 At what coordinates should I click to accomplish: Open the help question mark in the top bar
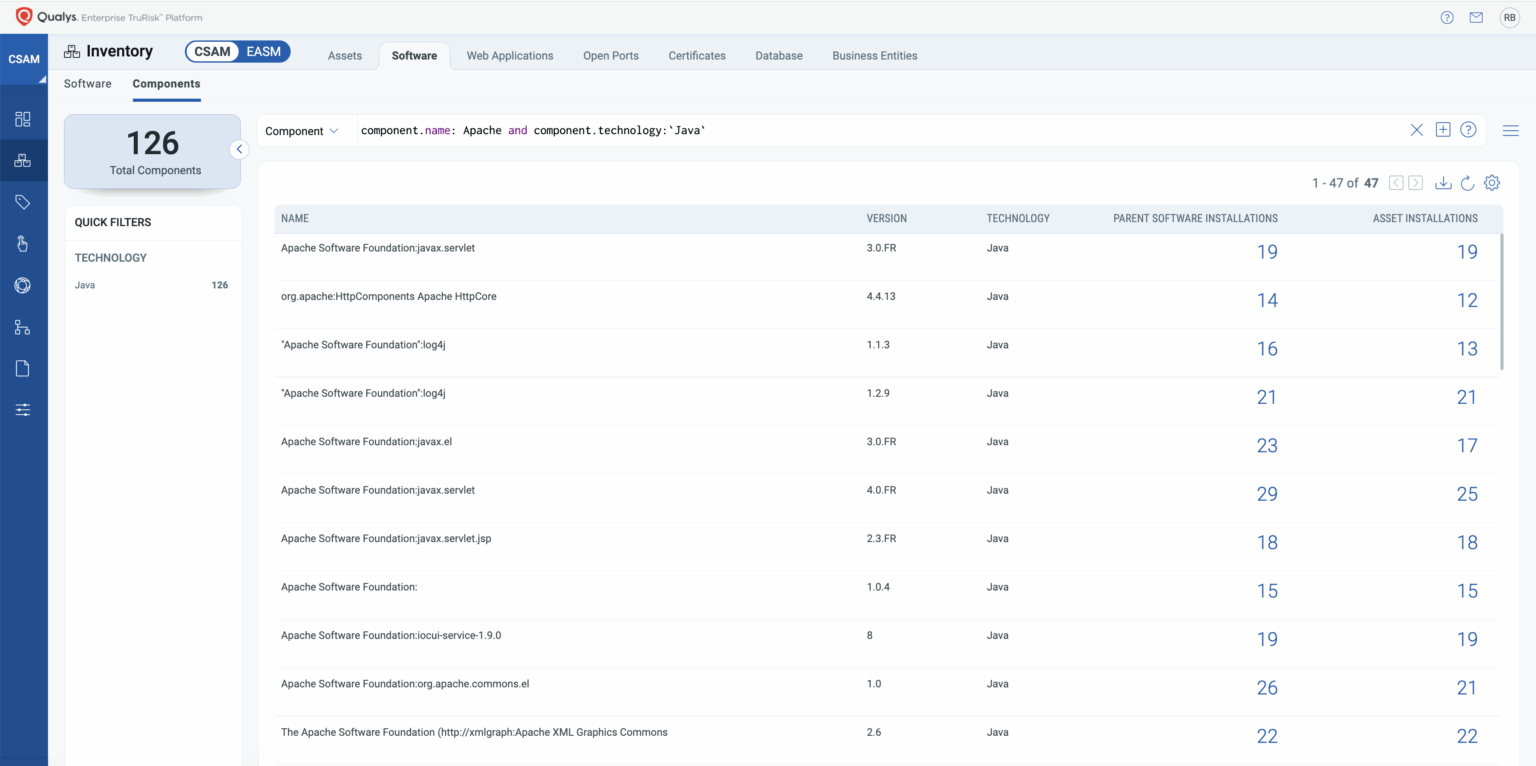(1446, 17)
